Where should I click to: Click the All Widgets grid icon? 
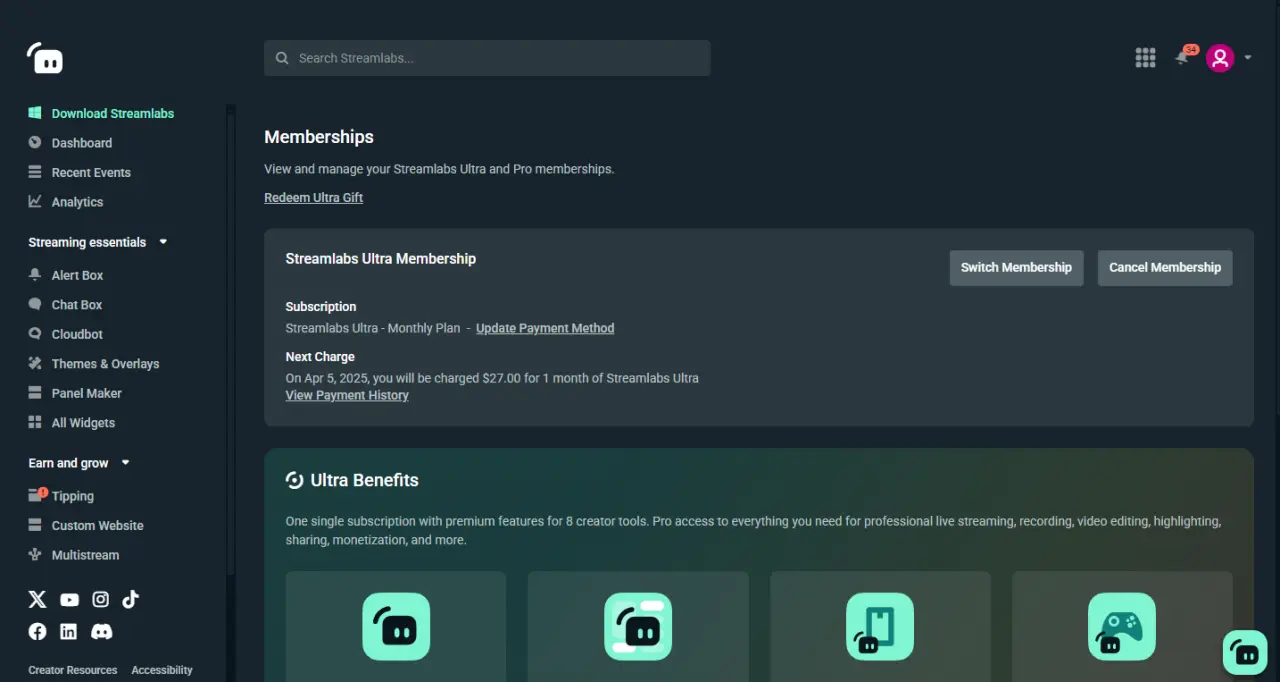[35, 422]
